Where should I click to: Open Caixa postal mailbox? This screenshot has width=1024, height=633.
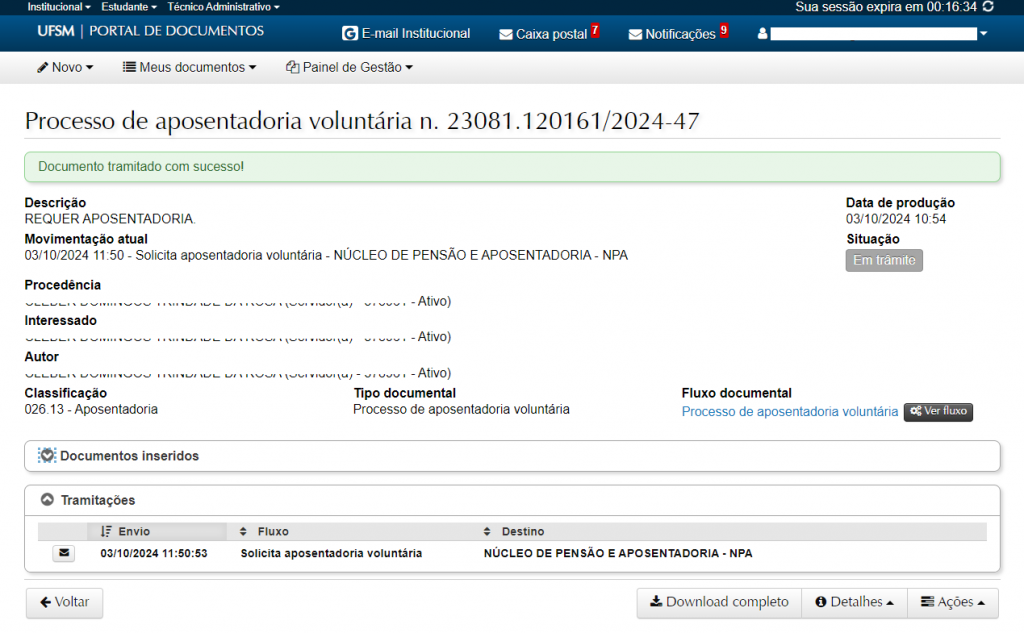544,34
